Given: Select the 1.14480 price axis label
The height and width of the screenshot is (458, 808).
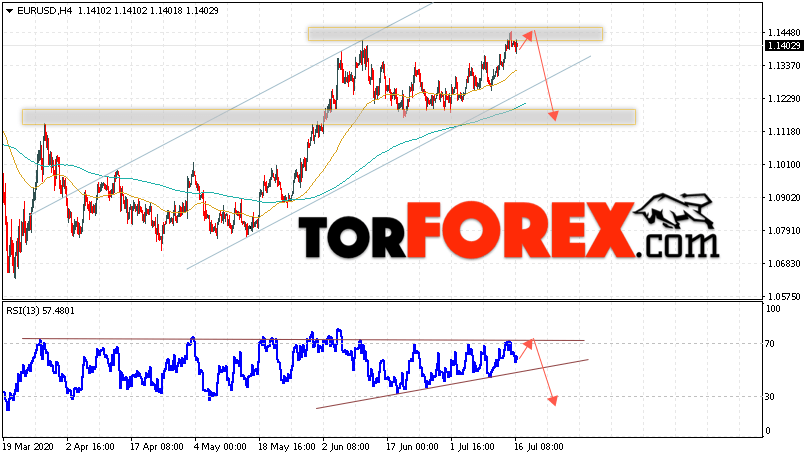Looking at the screenshot, I should (784, 33).
